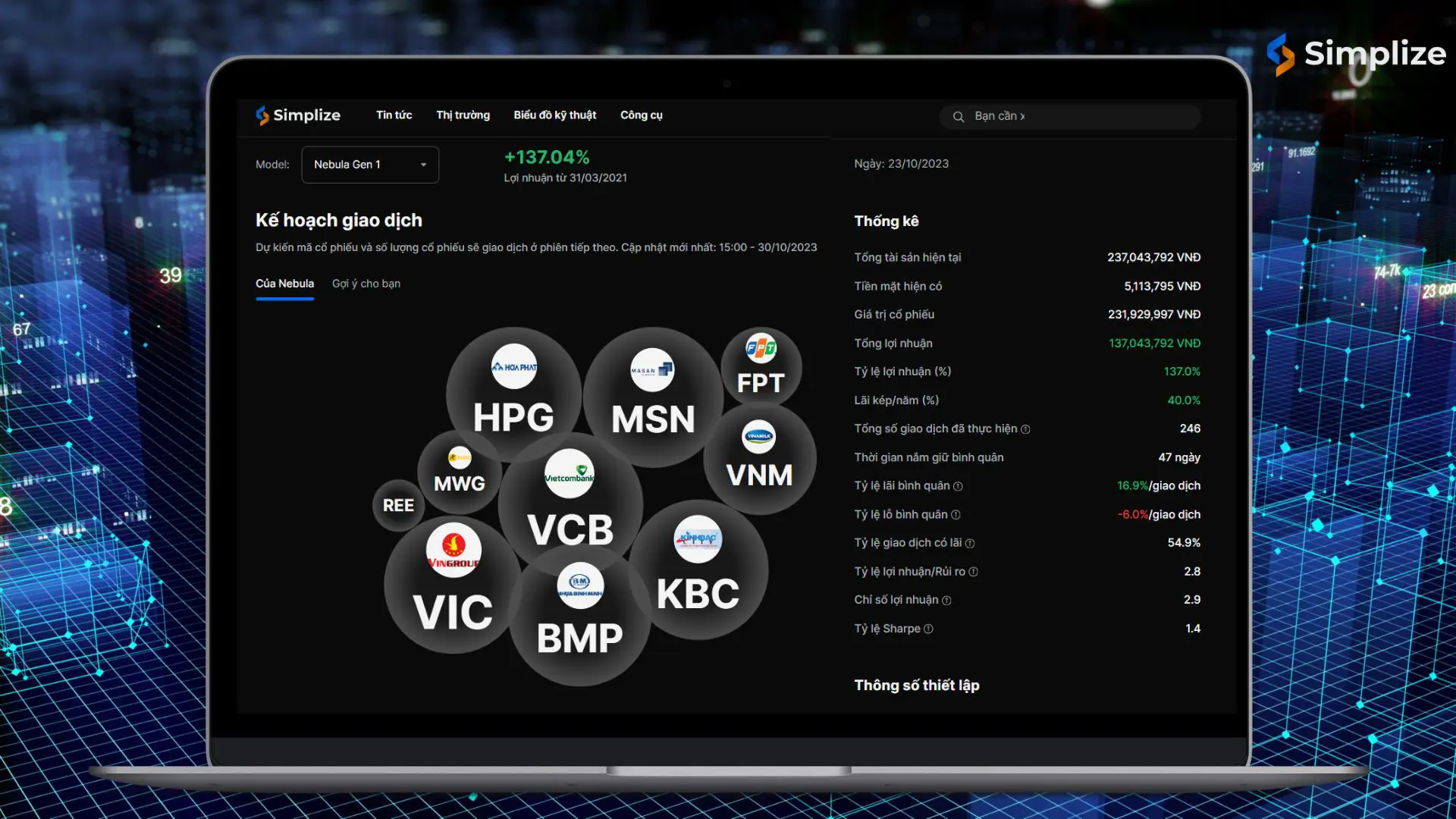
Task: Select the VIC stock ticker label
Action: point(453,612)
